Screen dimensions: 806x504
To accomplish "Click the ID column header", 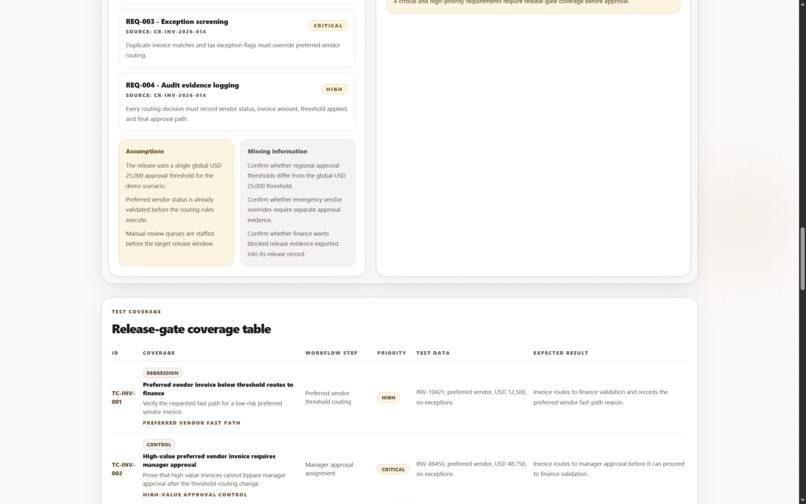I will coord(115,353).
